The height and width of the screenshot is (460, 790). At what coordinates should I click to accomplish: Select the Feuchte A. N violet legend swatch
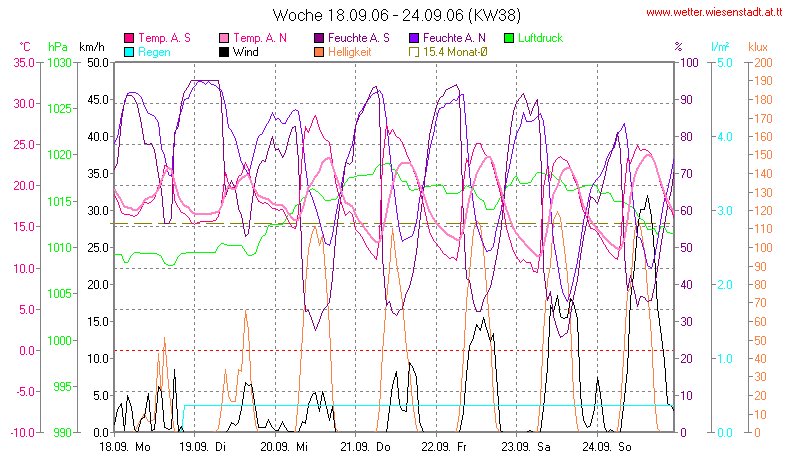pyautogui.click(x=416, y=37)
